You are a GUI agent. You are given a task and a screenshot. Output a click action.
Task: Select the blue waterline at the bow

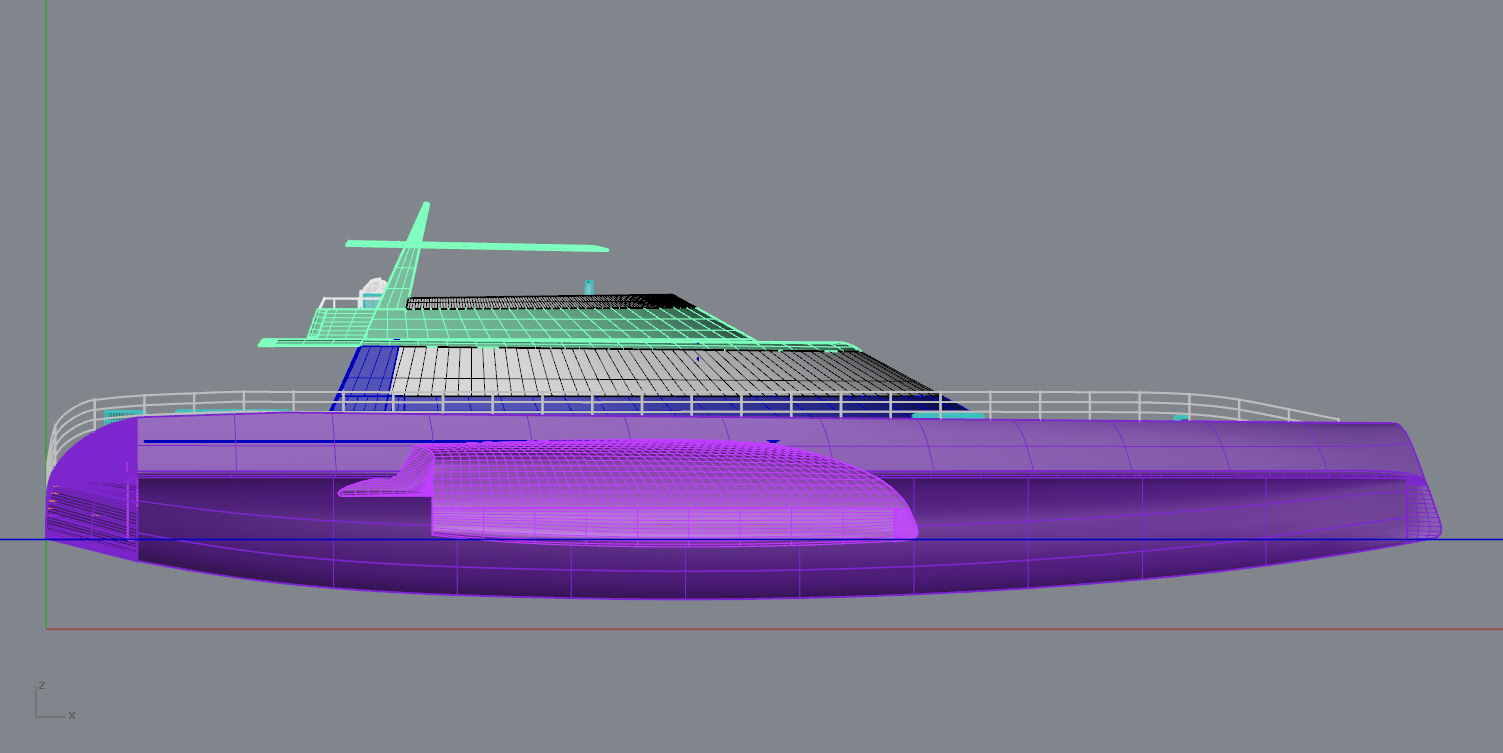point(1470,540)
